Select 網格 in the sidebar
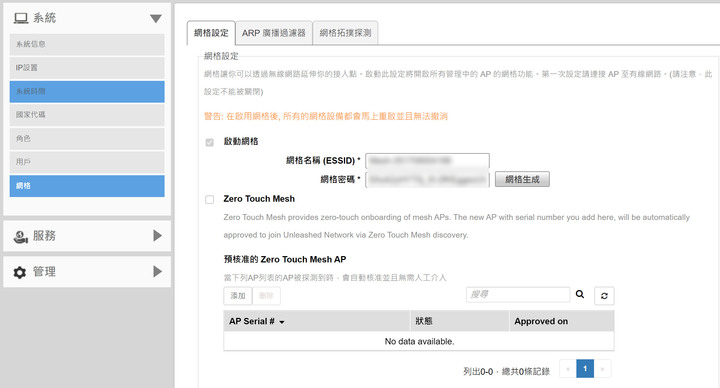 87,186
